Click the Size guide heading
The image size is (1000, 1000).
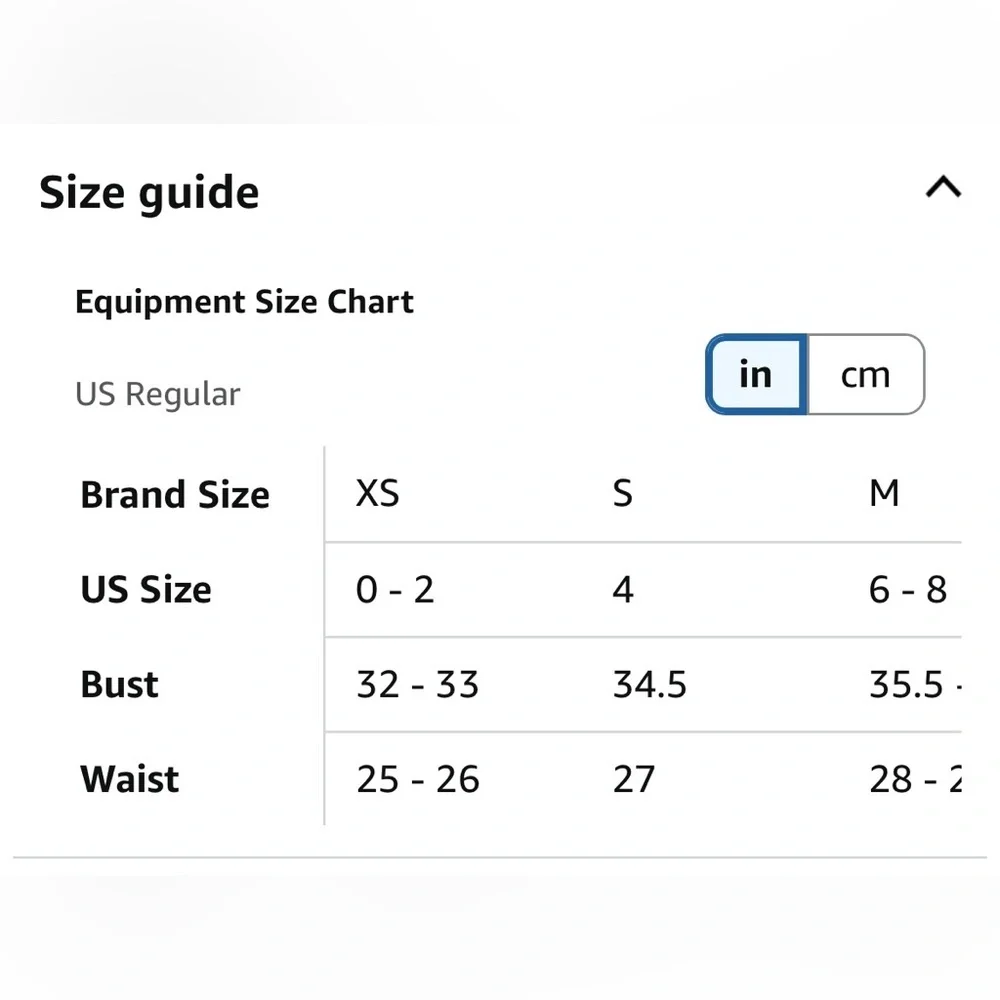pyautogui.click(x=149, y=193)
